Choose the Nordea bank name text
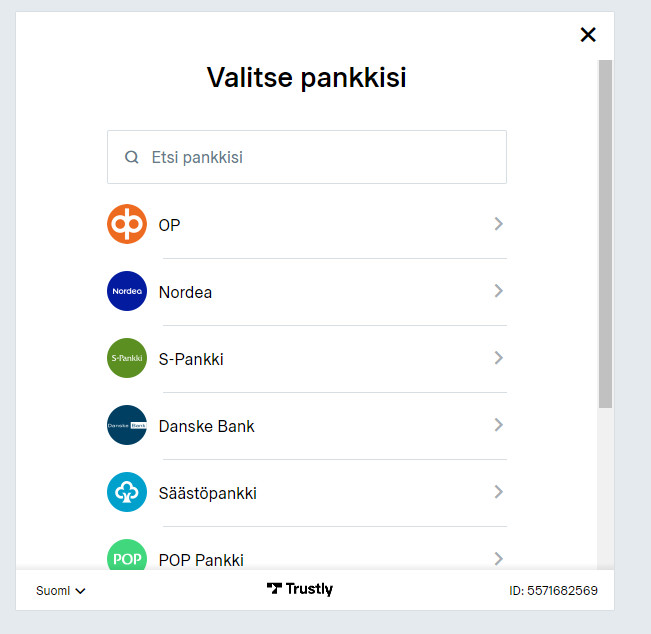651x634 pixels. pos(185,292)
